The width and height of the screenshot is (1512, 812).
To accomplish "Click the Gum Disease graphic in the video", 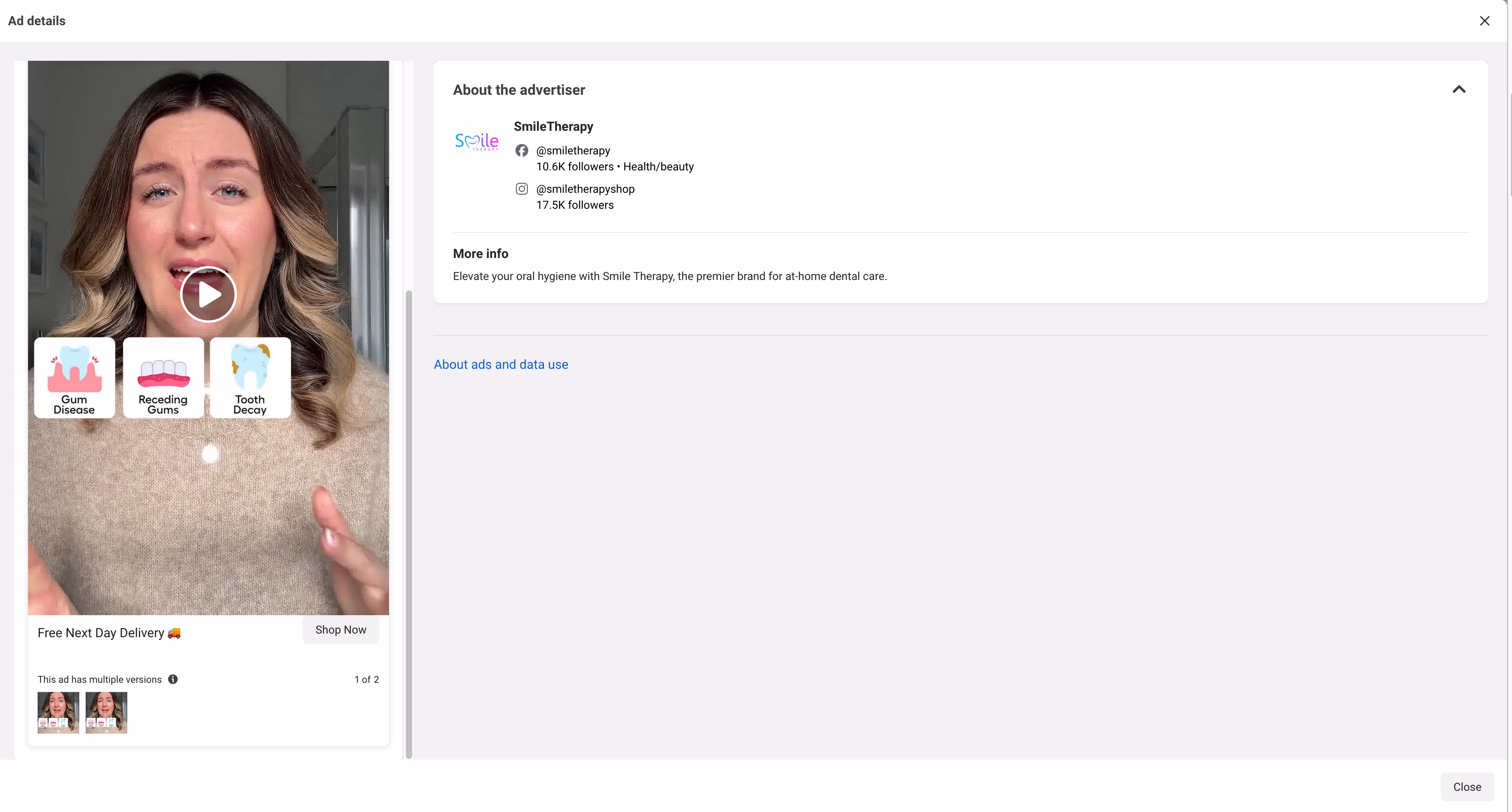I will (x=74, y=377).
